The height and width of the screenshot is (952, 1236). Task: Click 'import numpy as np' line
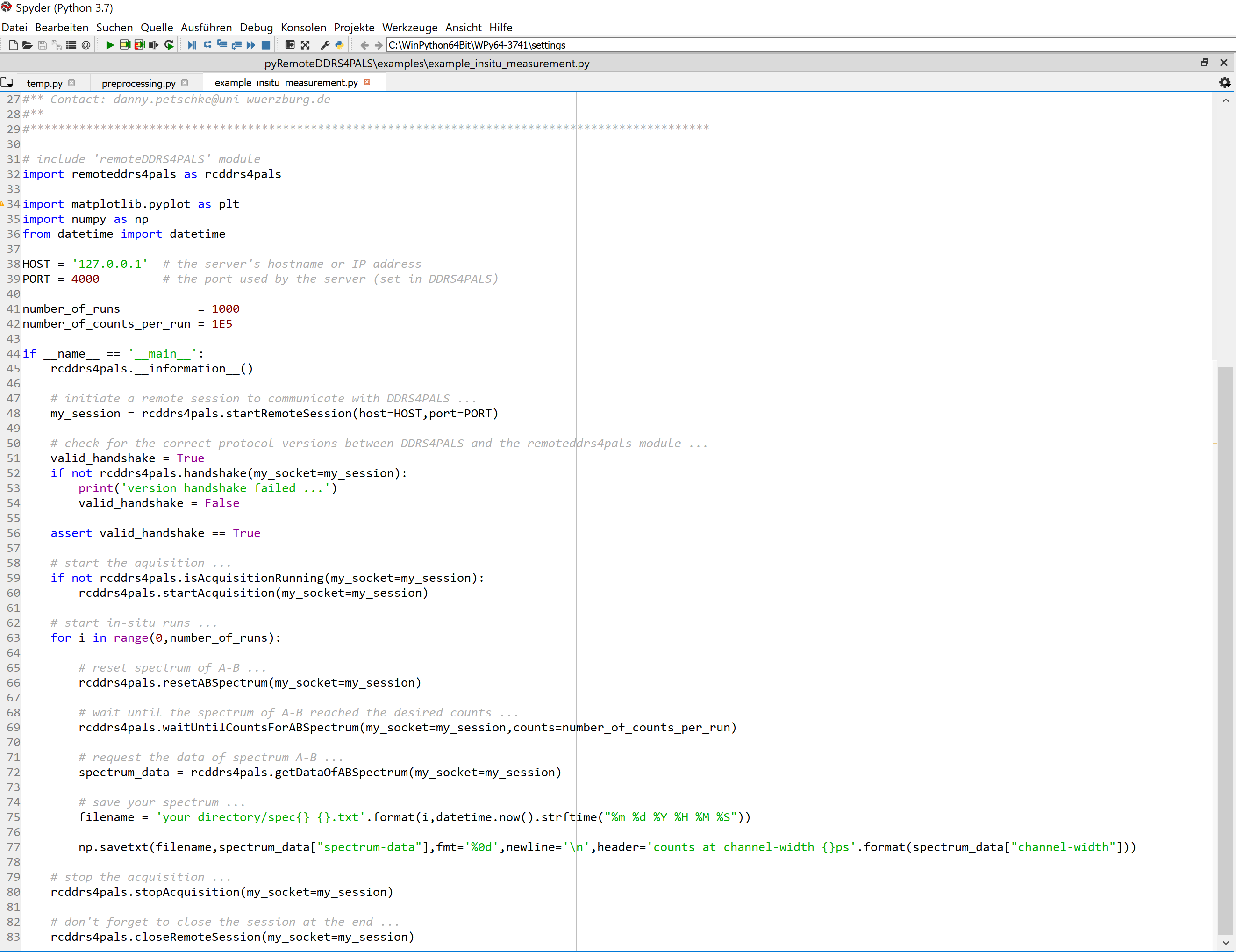86,219
